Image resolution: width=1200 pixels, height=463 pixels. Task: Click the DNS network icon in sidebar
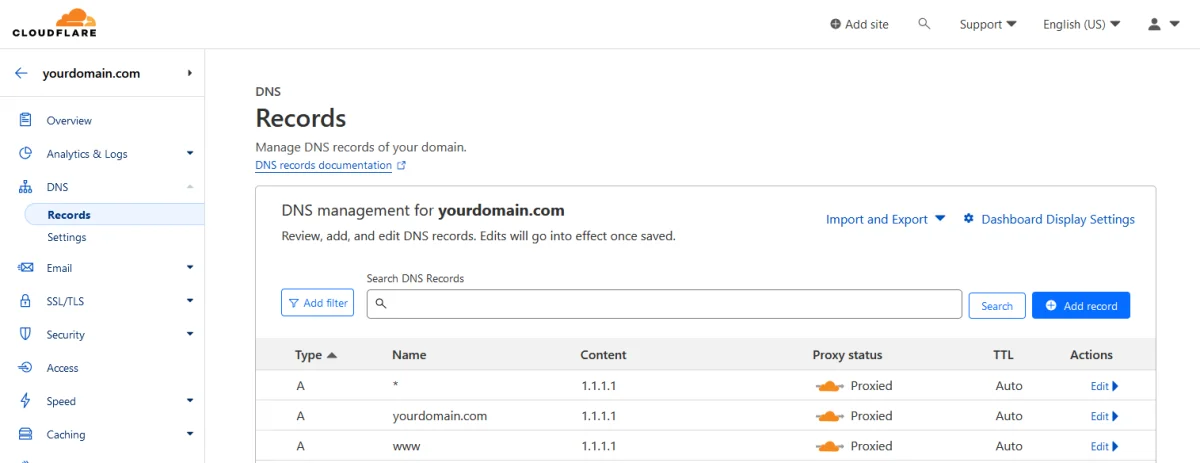tap(26, 187)
